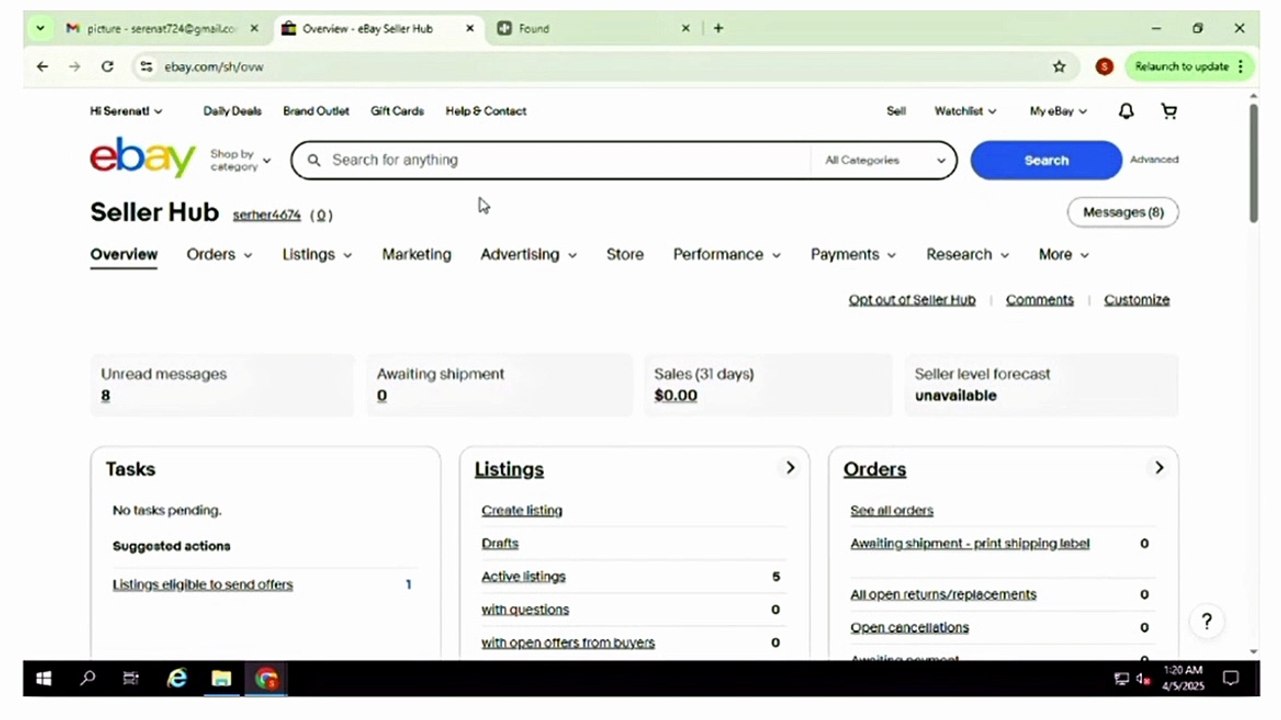Open the help question mark button
Image resolution: width=1281 pixels, height=720 pixels.
(x=1207, y=622)
